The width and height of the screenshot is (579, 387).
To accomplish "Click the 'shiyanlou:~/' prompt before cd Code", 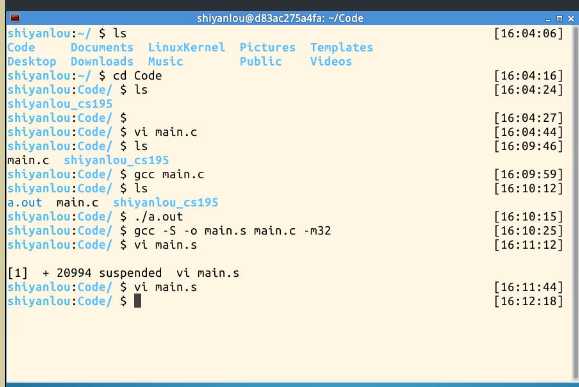I will click(x=49, y=75).
